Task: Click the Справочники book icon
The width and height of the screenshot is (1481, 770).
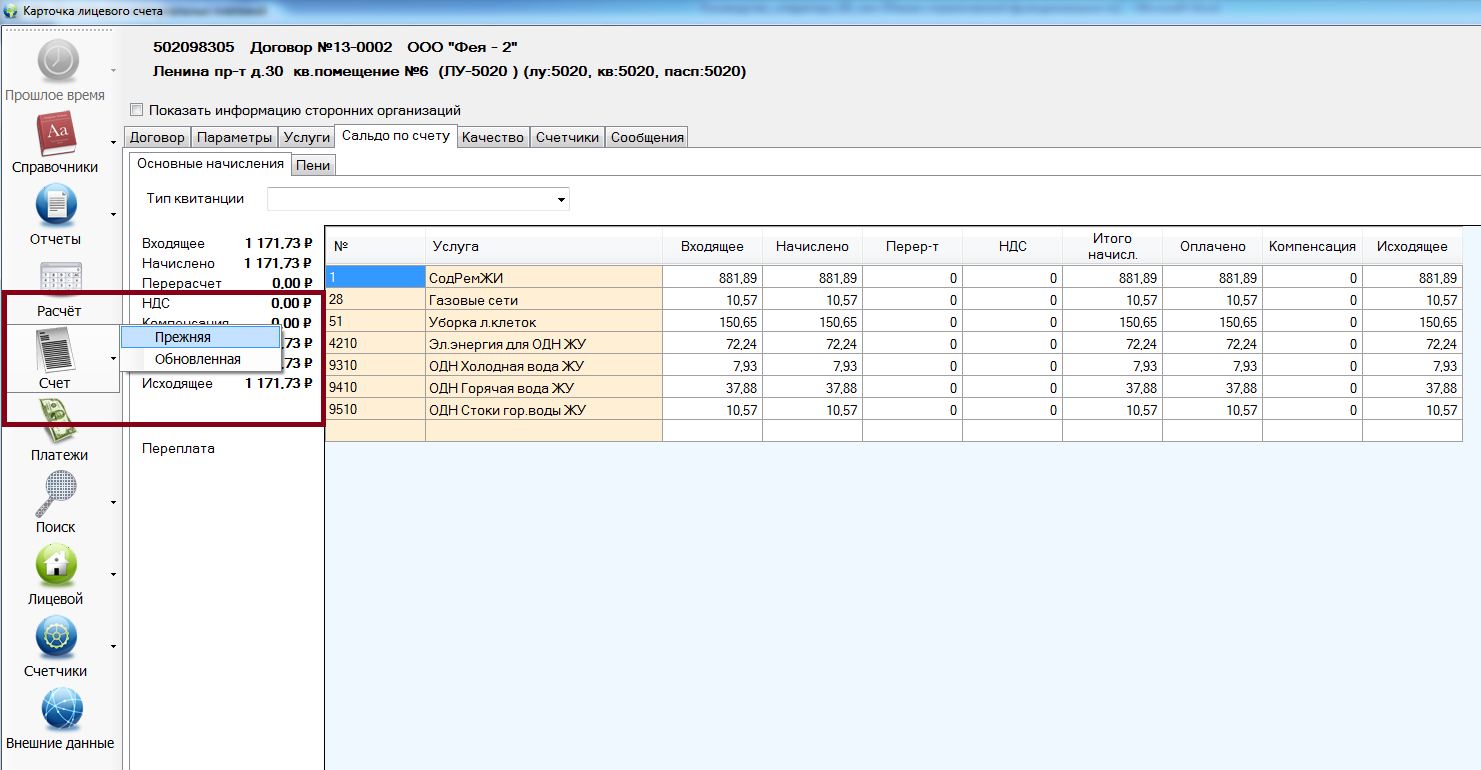Action: click(56, 134)
